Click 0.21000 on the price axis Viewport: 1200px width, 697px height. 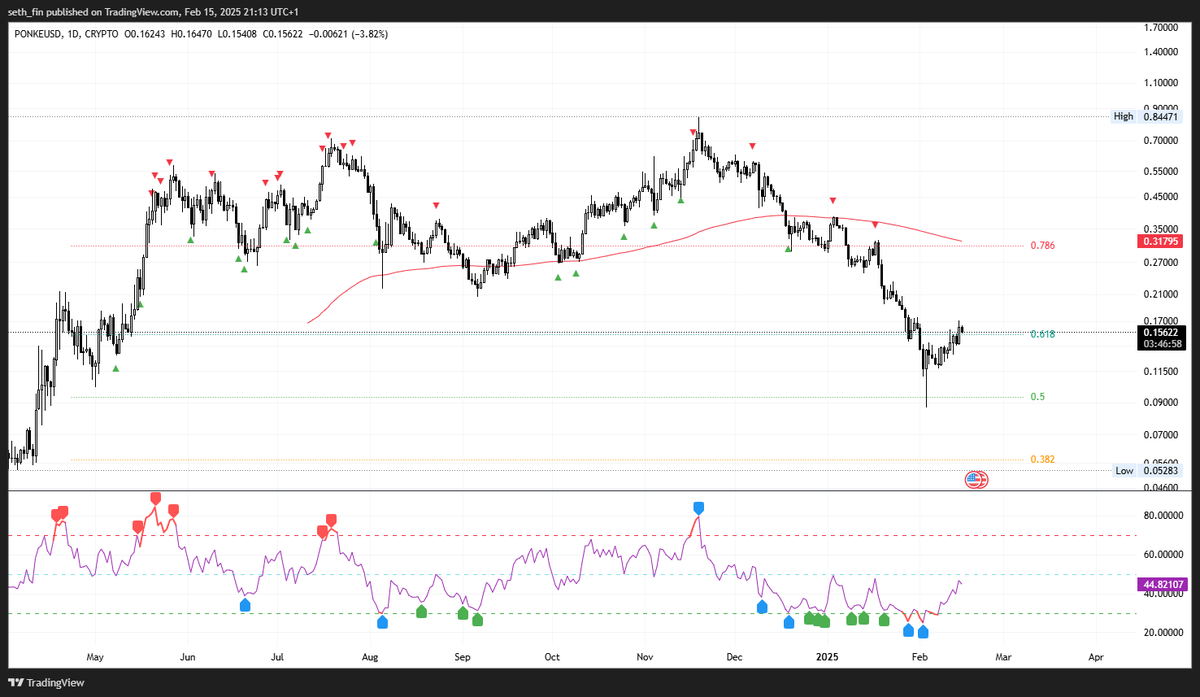pyautogui.click(x=1162, y=295)
